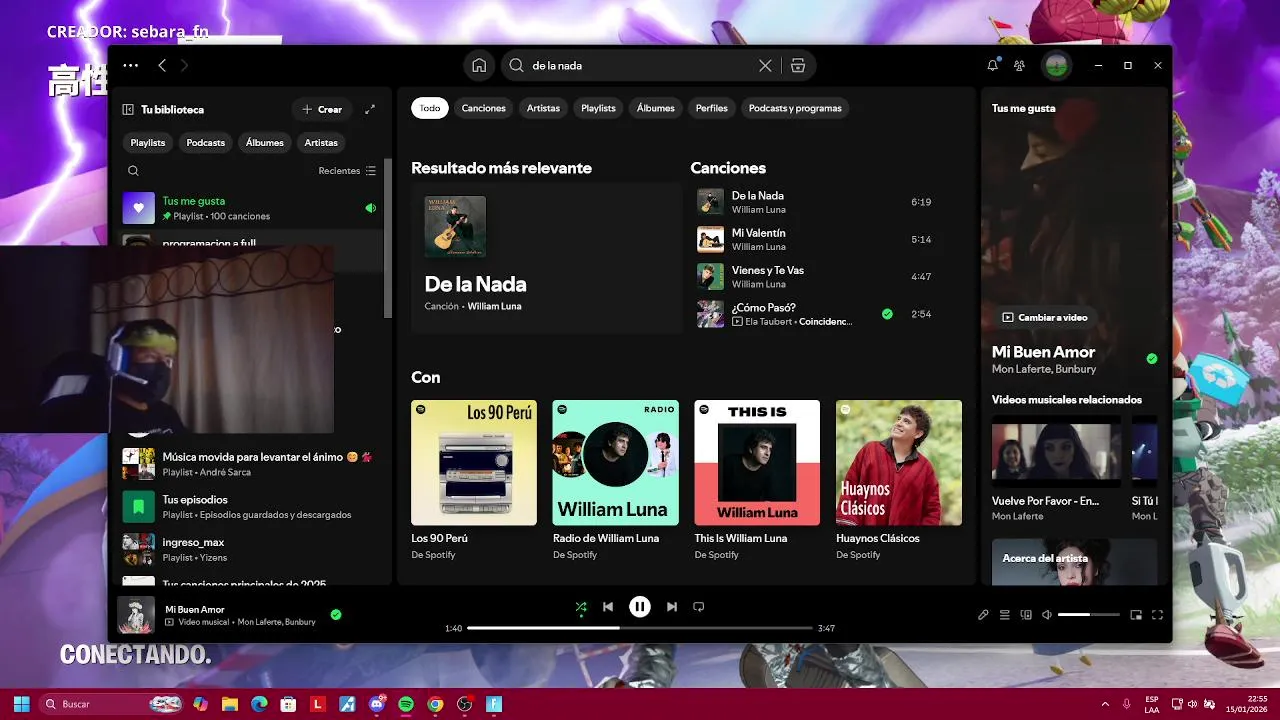The width and height of the screenshot is (1280, 720).
Task: Search within Tu biblioteca magnifier icon
Action: point(133,171)
